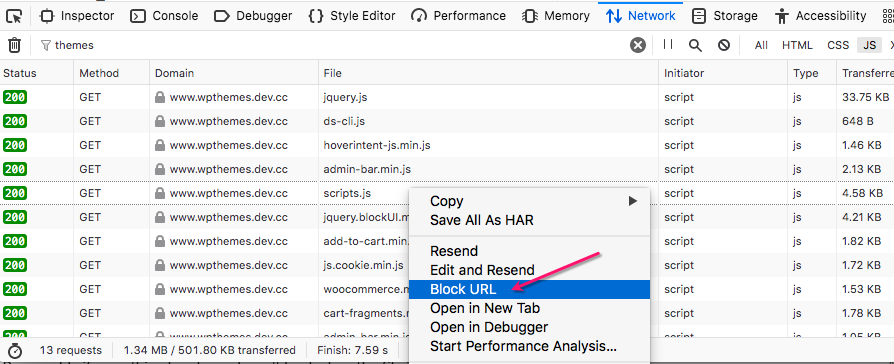Click the themes filter input field

[334, 45]
